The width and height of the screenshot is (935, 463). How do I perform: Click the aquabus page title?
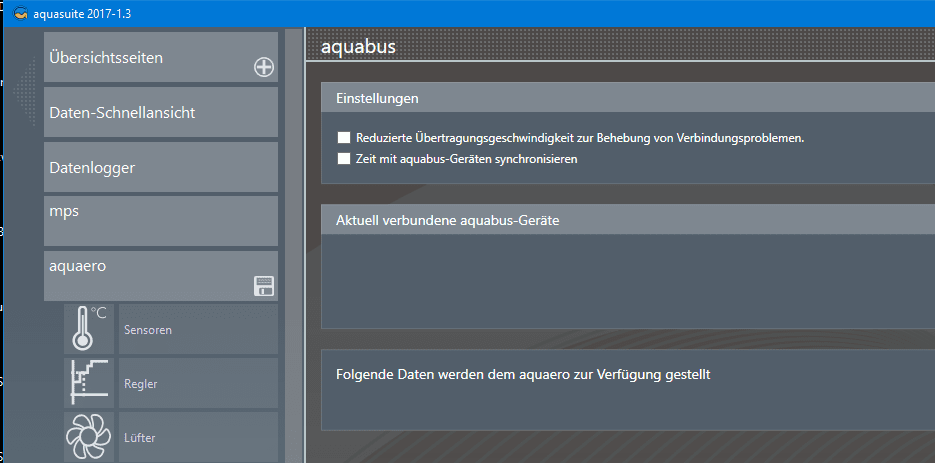(358, 47)
